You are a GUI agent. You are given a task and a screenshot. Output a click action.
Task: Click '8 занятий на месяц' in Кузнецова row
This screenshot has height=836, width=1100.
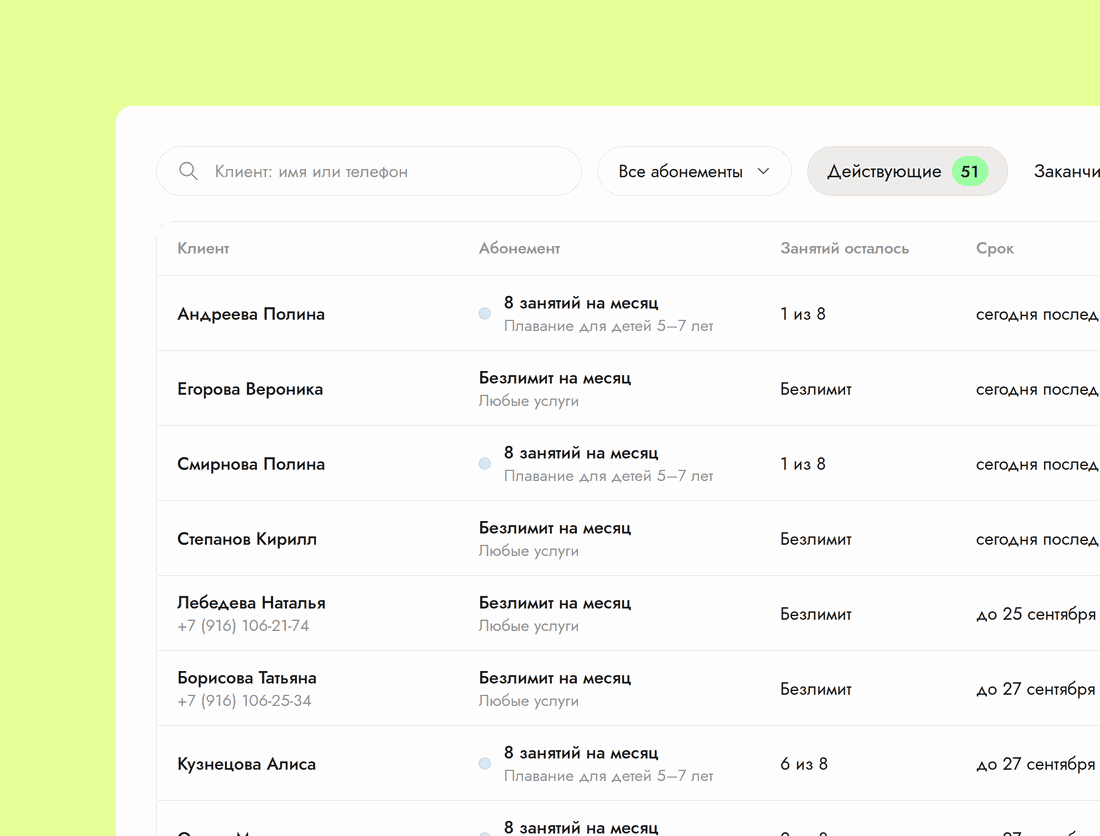point(581,753)
